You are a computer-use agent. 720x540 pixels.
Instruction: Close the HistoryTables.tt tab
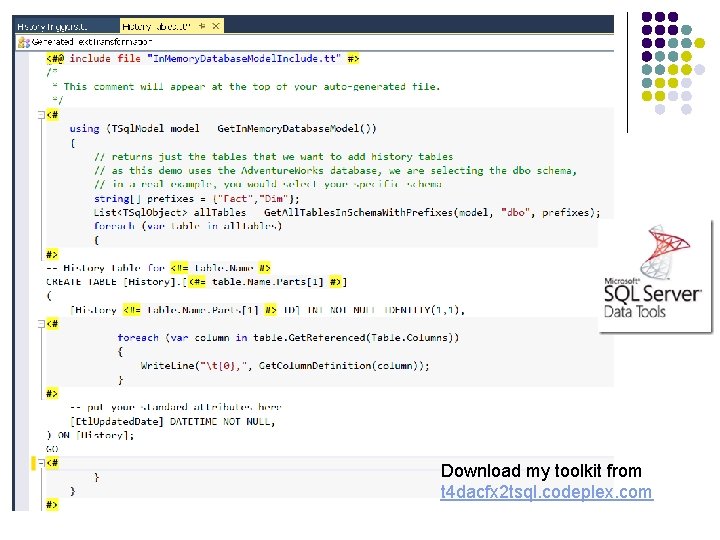[x=215, y=27]
